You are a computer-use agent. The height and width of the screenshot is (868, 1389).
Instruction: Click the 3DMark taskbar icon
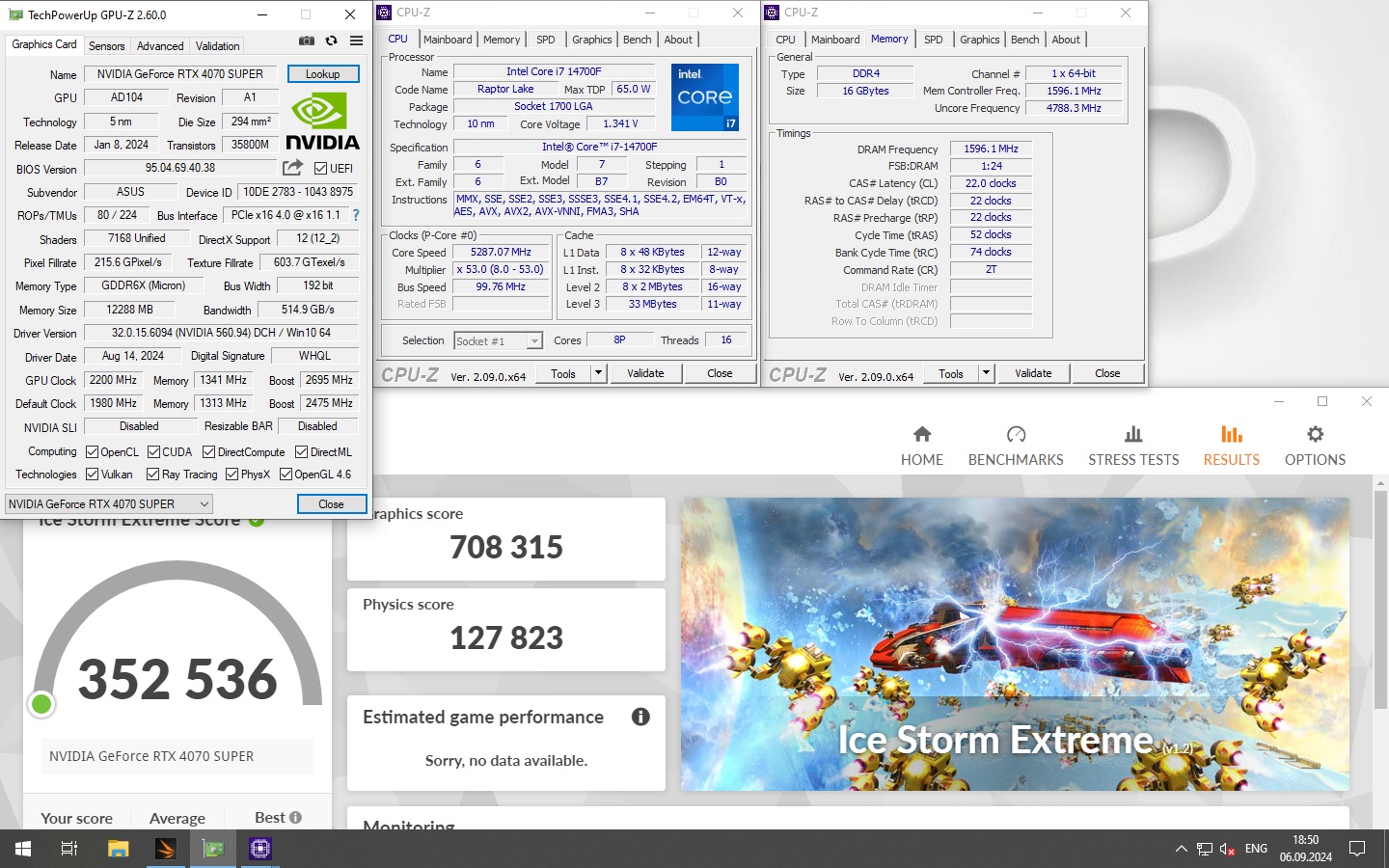coord(165,849)
